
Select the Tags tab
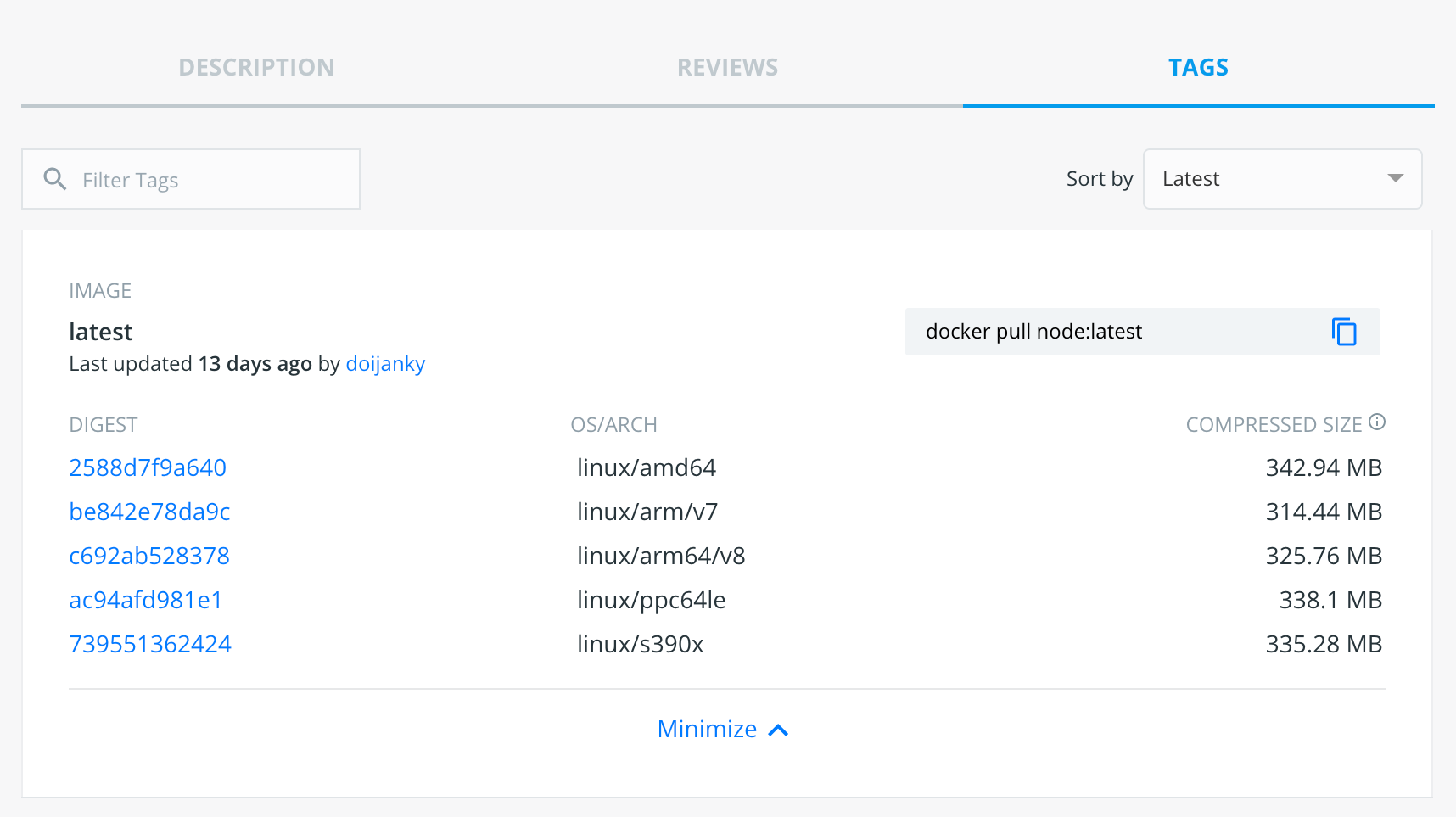1198,67
